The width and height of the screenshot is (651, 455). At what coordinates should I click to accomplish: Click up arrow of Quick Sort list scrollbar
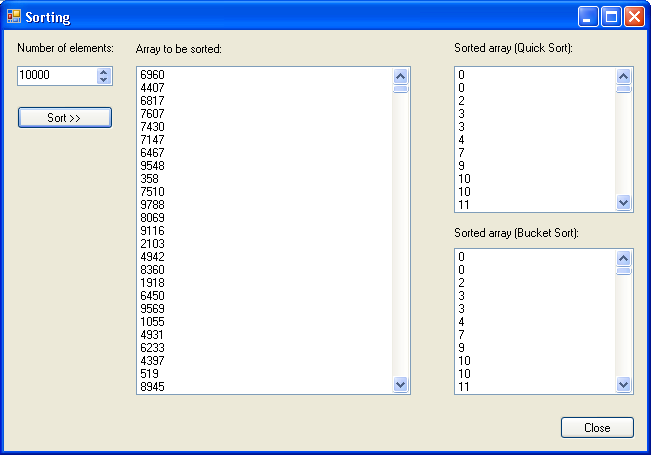(624, 76)
